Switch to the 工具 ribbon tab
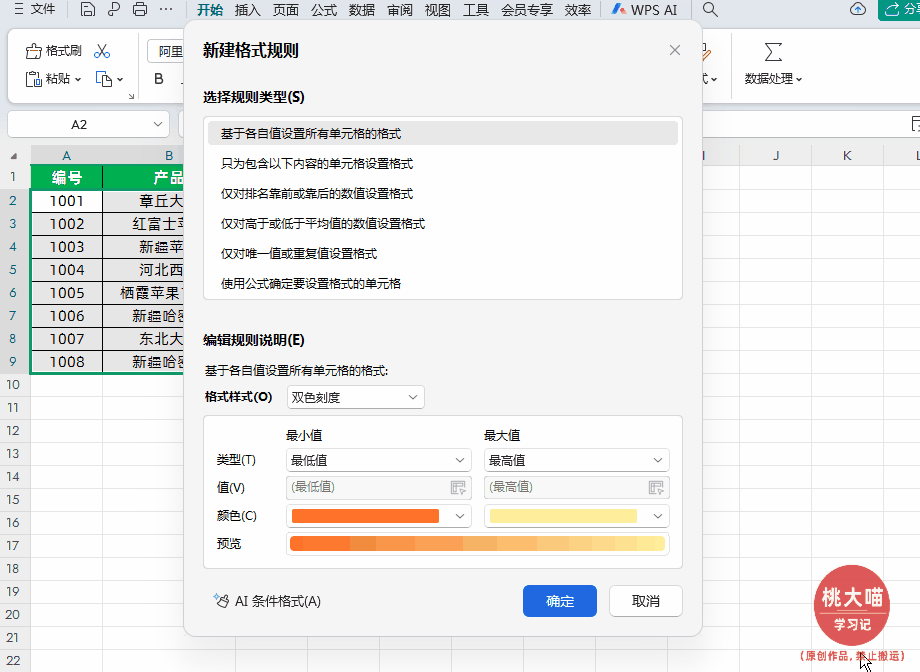Image resolution: width=920 pixels, height=672 pixels. [x=476, y=10]
